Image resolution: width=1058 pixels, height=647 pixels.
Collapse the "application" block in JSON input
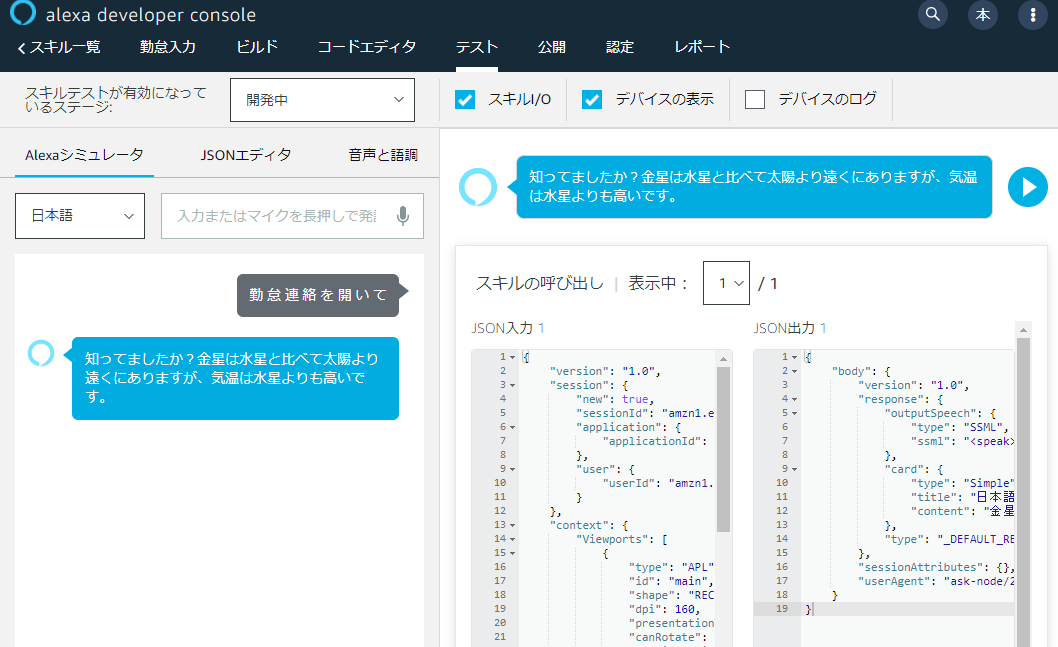[x=513, y=427]
